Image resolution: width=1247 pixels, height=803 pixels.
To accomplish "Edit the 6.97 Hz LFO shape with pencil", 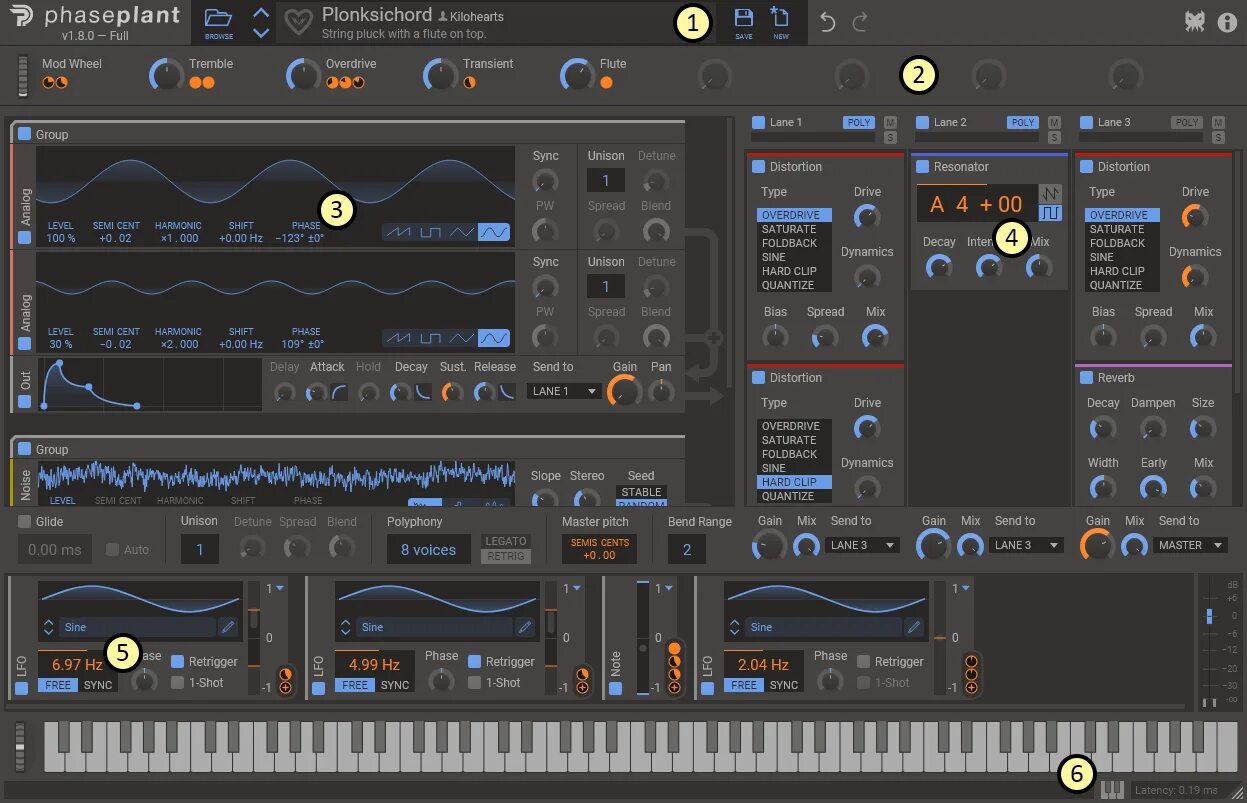I will click(x=228, y=627).
